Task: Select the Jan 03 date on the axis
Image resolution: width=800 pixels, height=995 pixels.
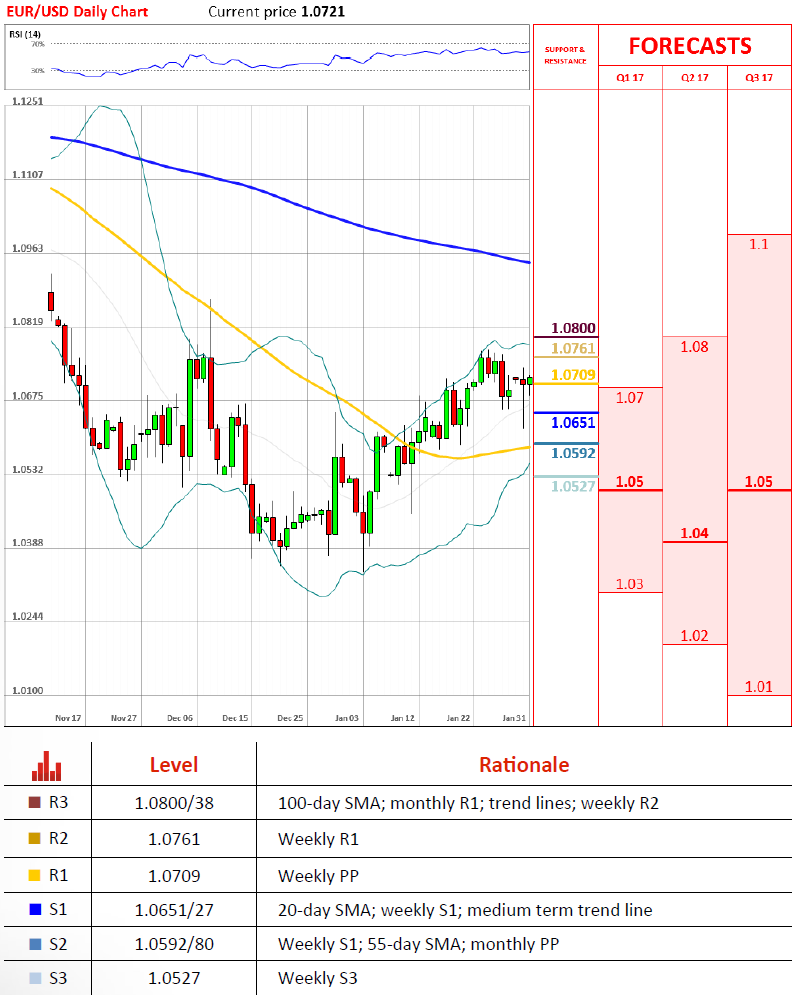Action: click(x=348, y=718)
